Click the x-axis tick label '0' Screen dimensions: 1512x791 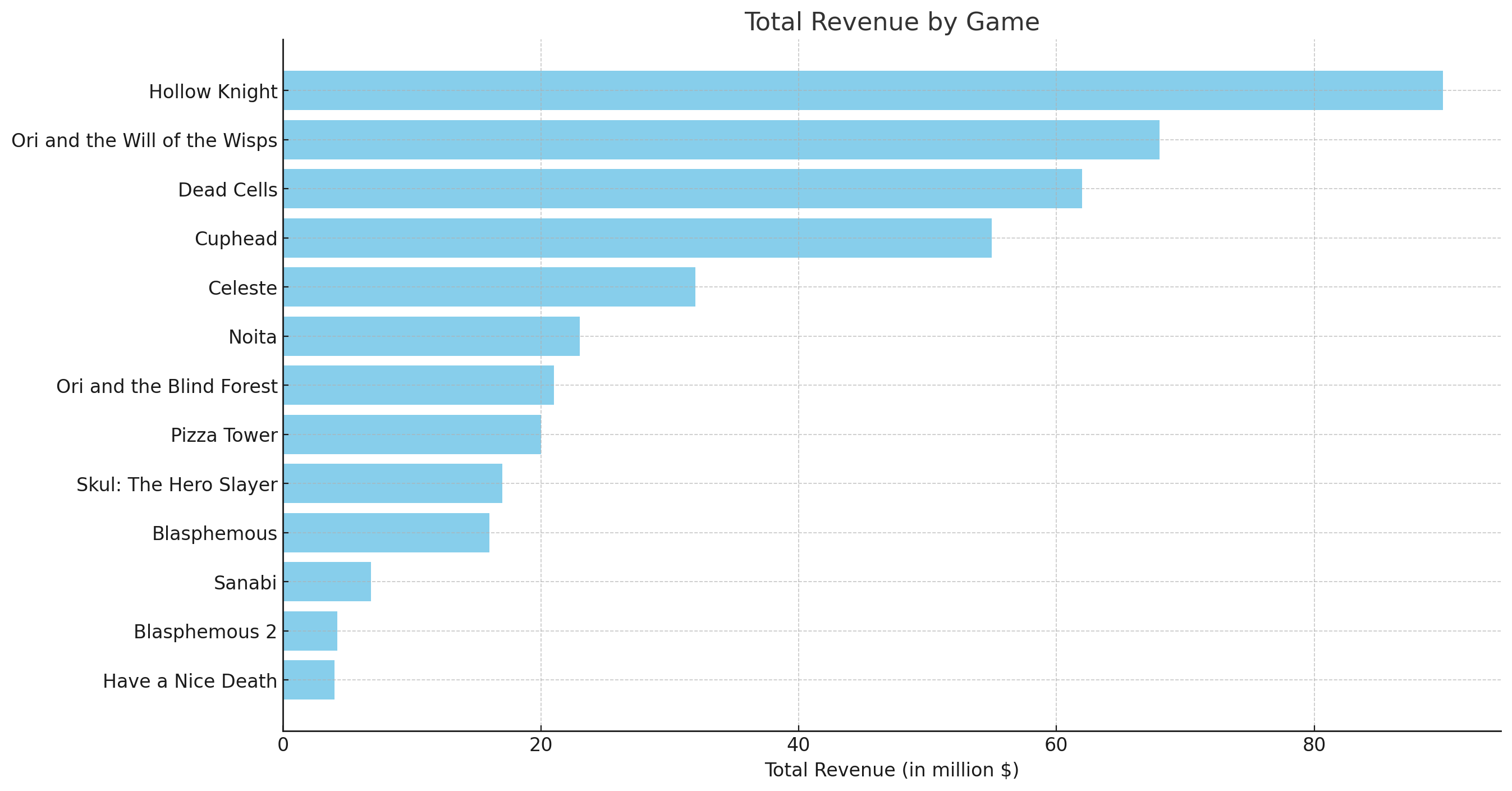(283, 745)
